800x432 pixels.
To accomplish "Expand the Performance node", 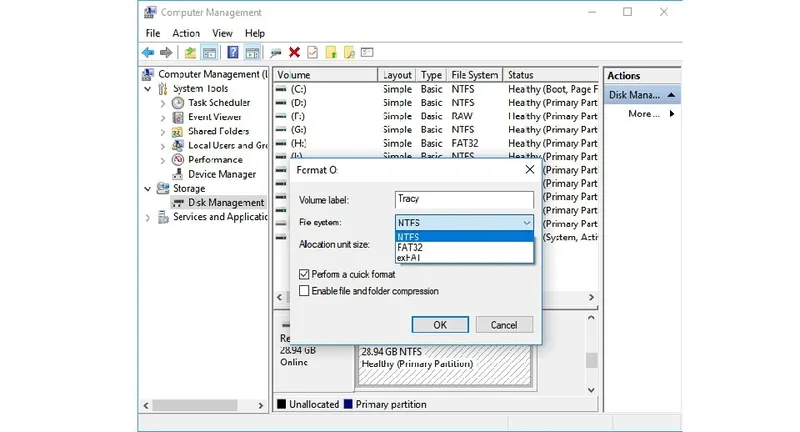I will pyautogui.click(x=163, y=161).
